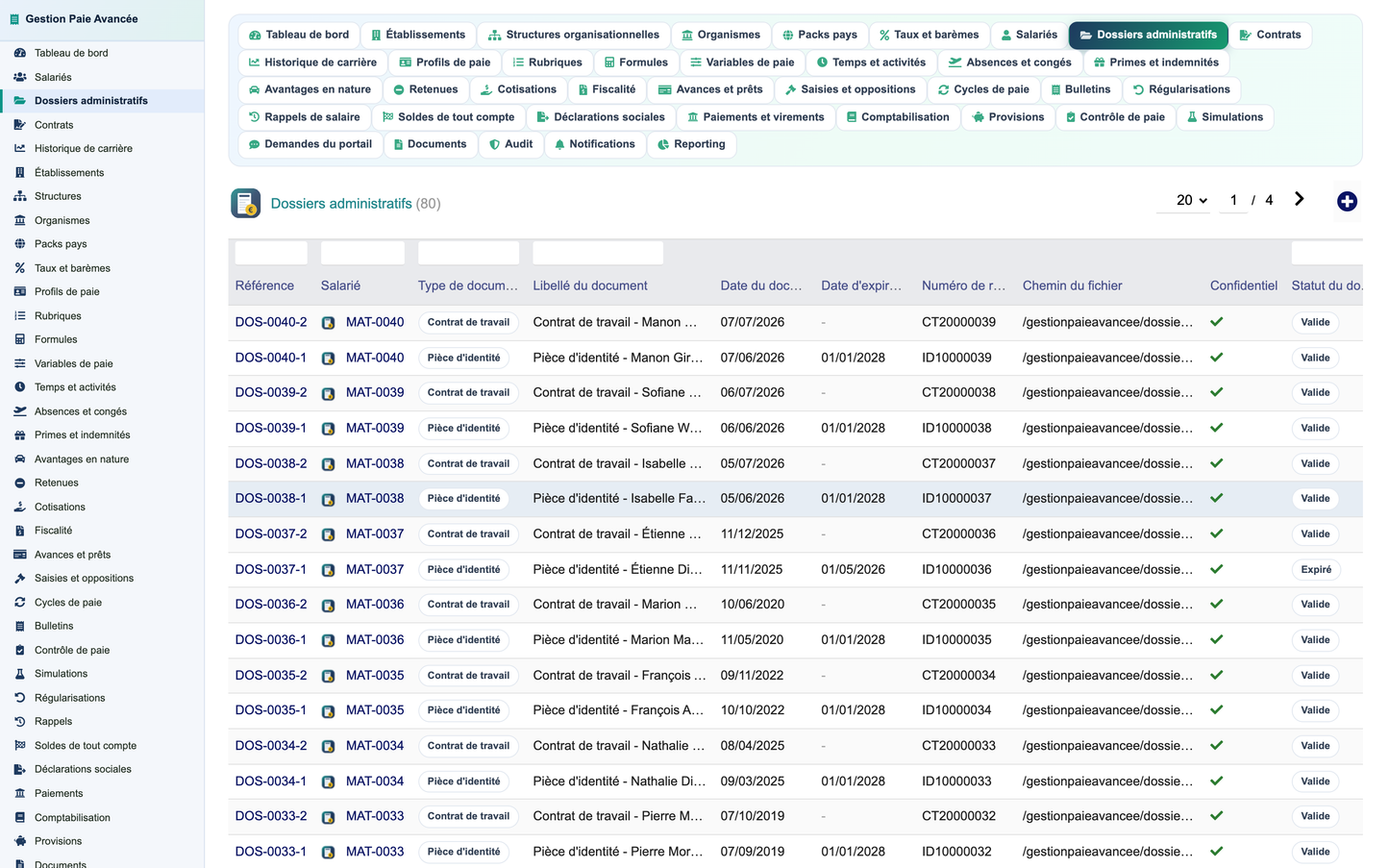Viewport: 1389px width, 868px height.
Task: Open Retenues in the sidebar
Action: click(x=57, y=483)
